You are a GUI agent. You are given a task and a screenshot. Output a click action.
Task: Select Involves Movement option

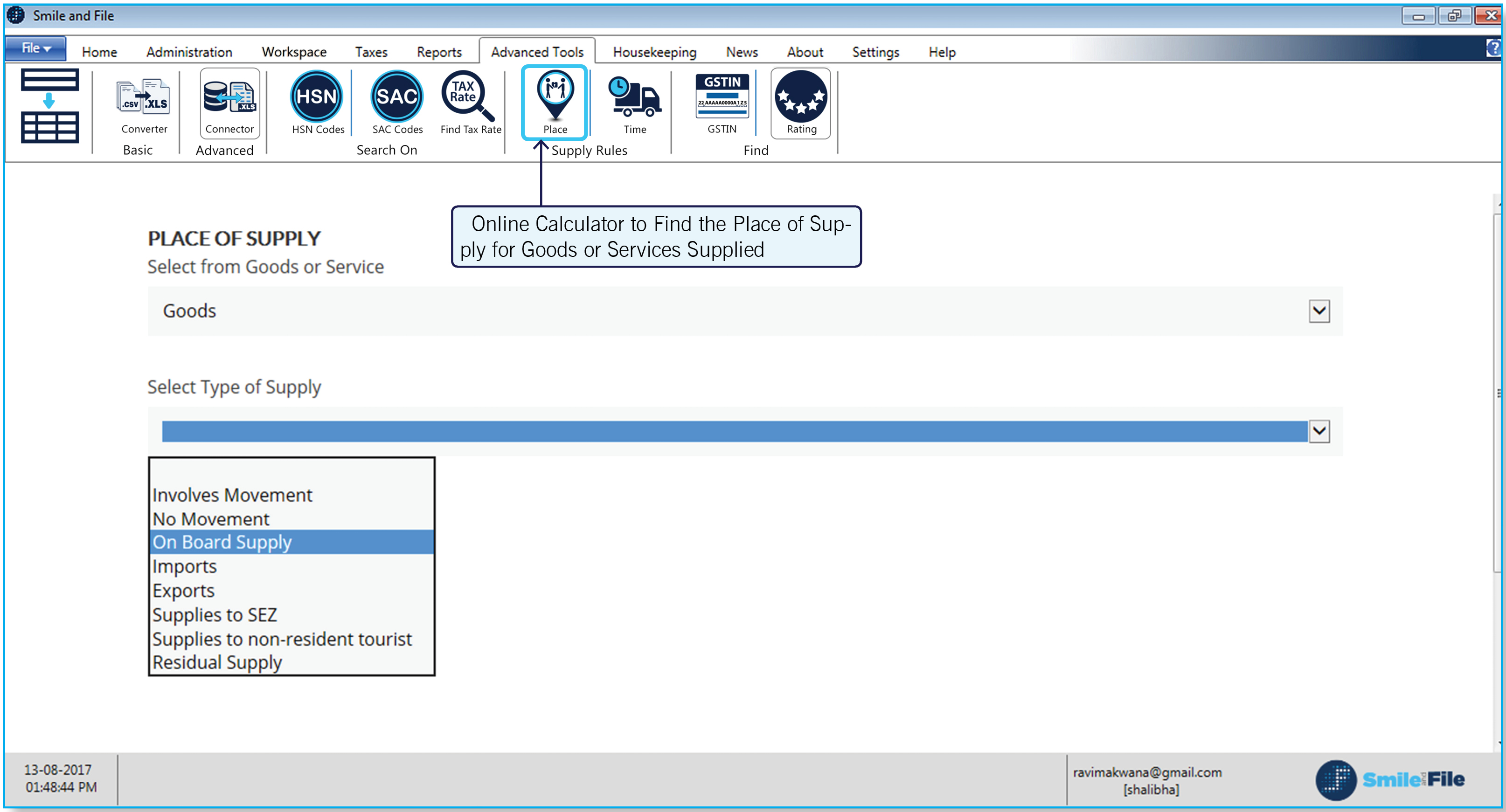(x=232, y=495)
